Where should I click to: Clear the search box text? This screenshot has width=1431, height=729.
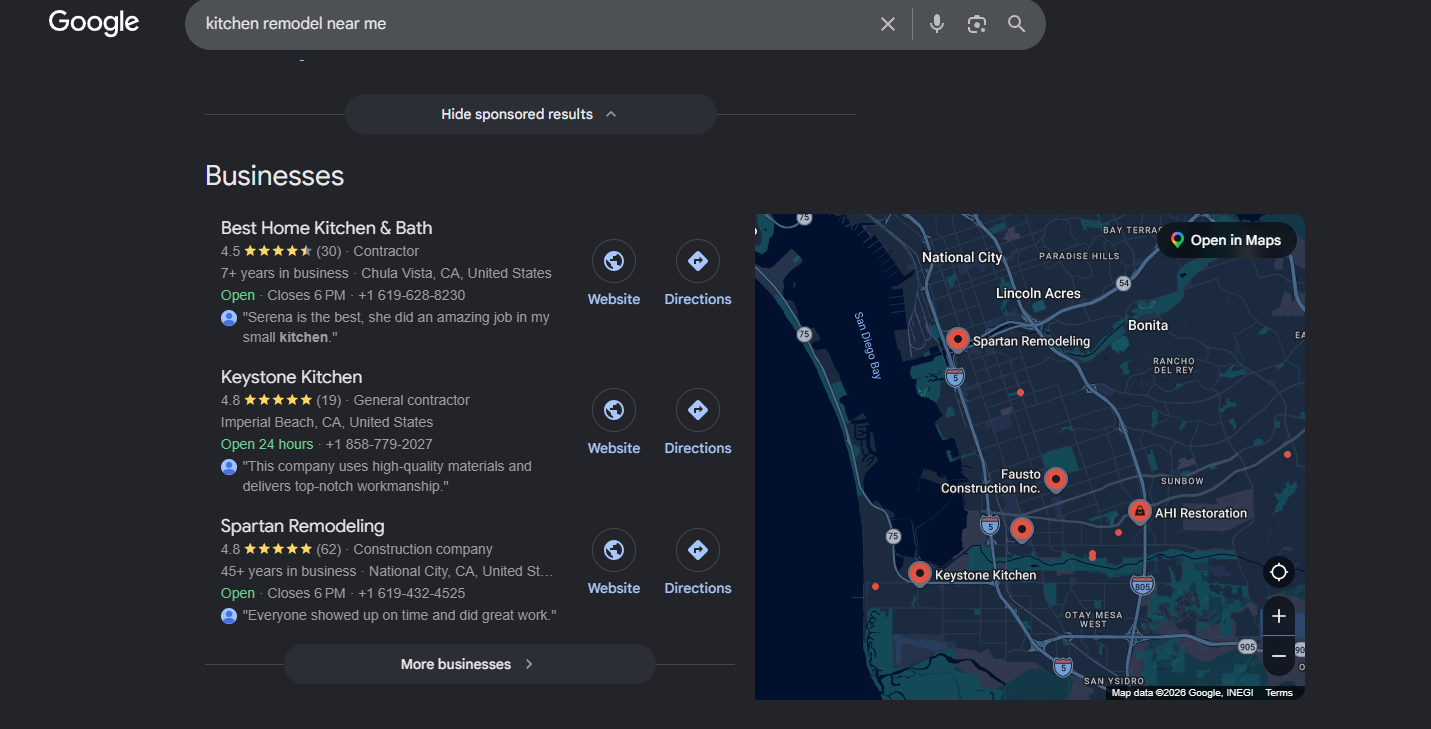coord(887,24)
